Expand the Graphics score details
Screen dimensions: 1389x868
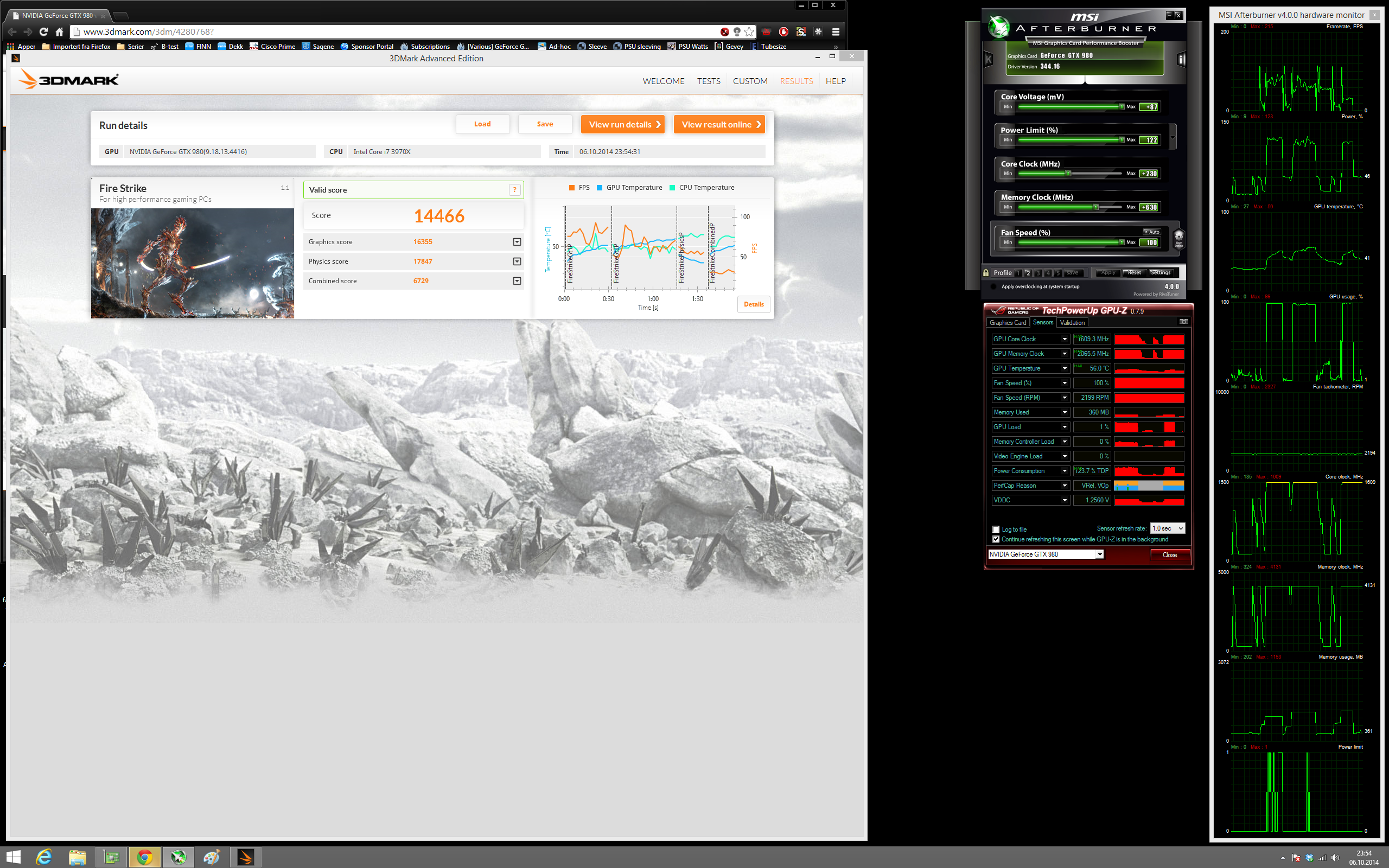[517, 242]
